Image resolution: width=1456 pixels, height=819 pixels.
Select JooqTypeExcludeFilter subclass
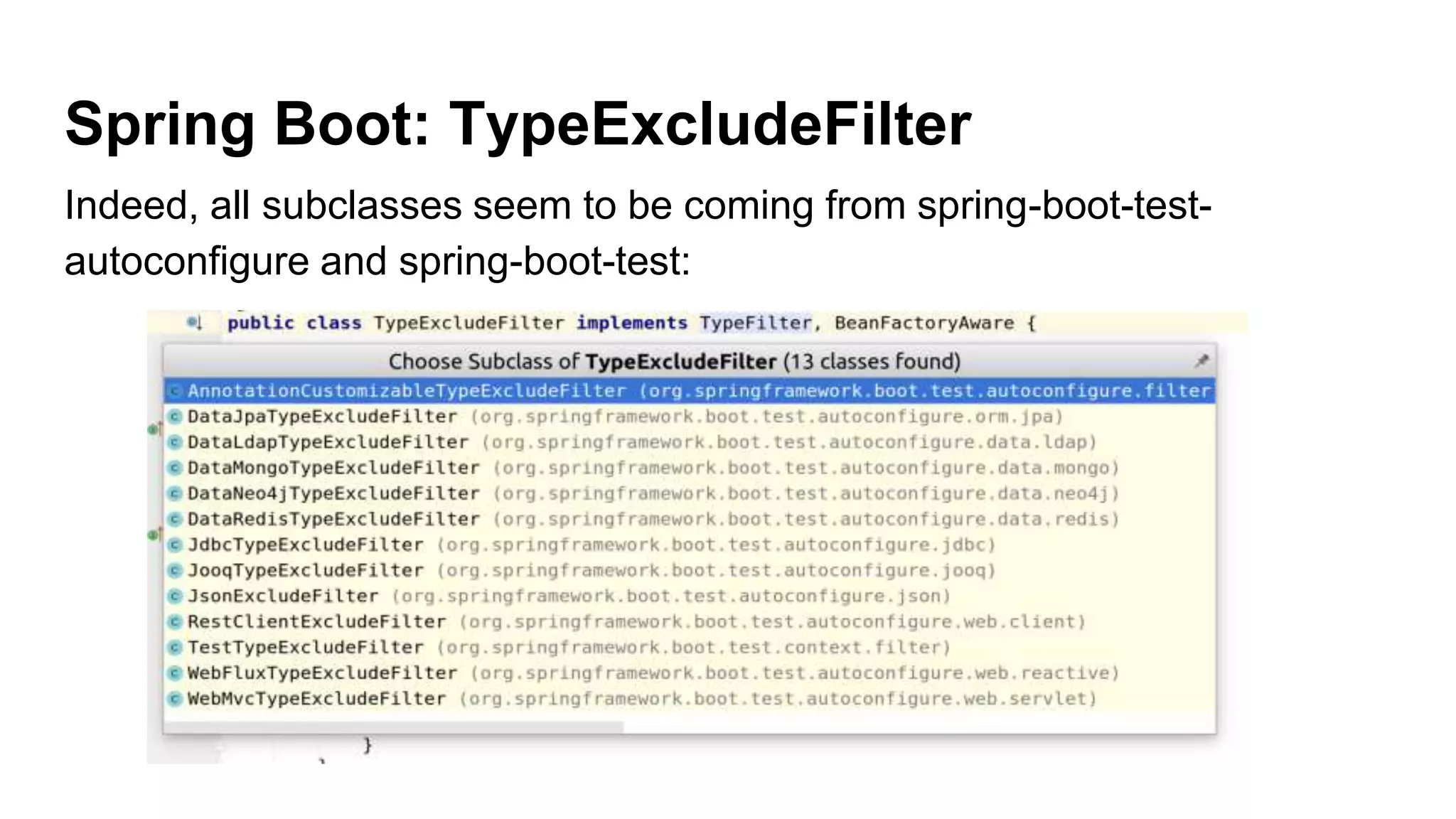click(305, 570)
